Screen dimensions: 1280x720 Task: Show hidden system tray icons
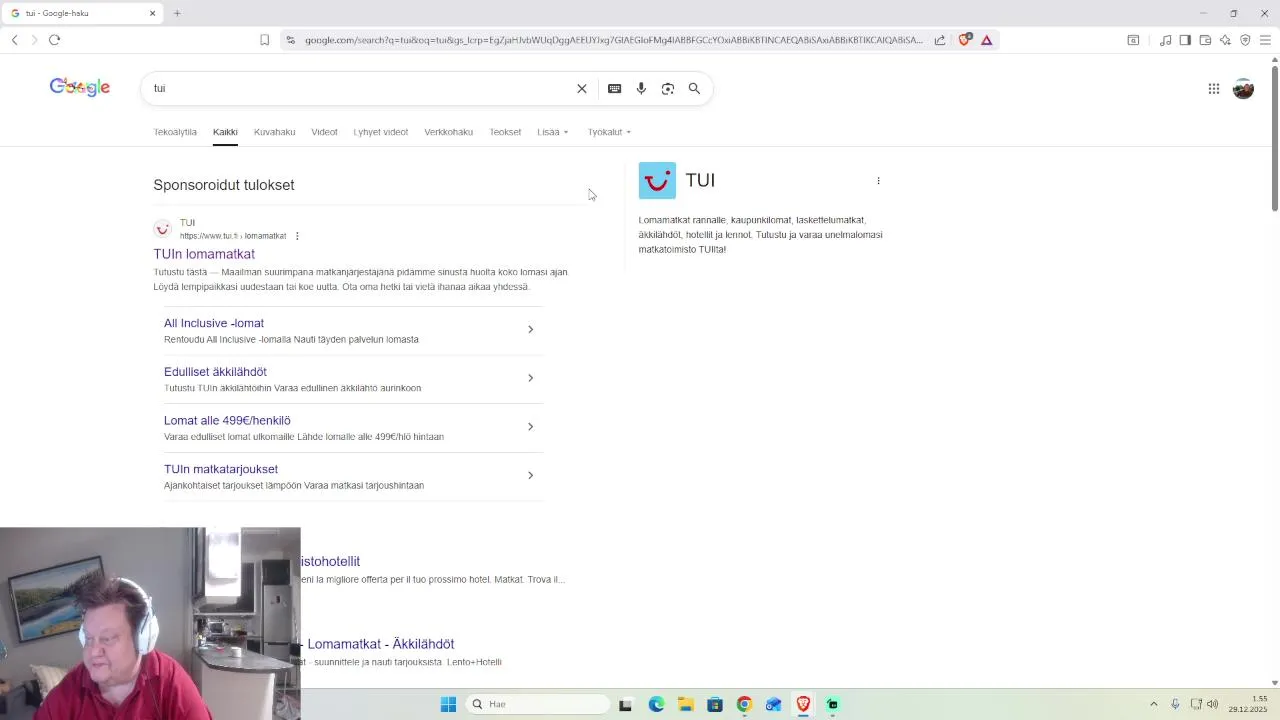pos(1153,704)
